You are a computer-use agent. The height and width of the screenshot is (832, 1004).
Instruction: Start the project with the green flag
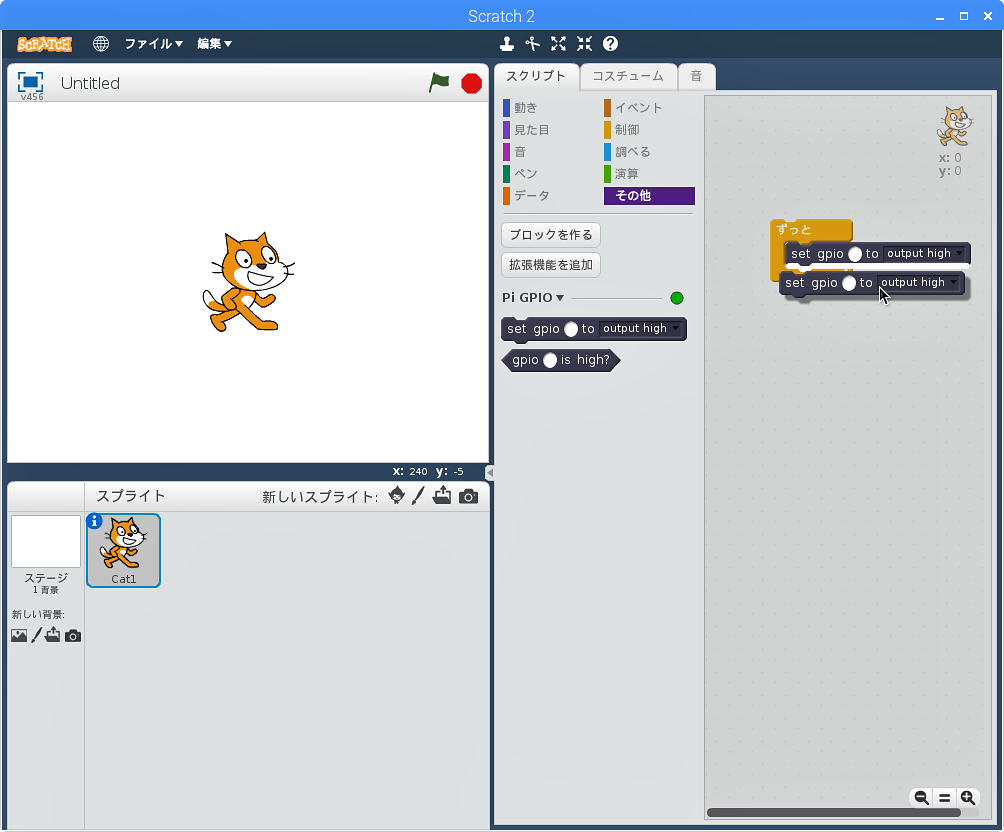(439, 83)
